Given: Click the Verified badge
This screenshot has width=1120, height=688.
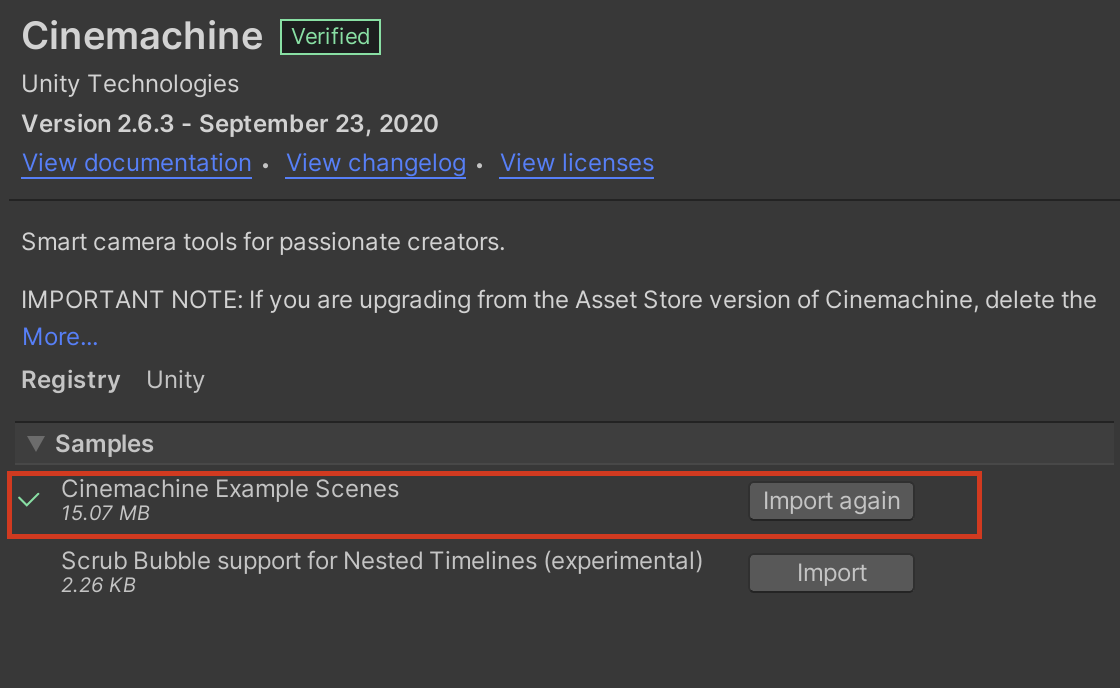Looking at the screenshot, I should tap(331, 37).
